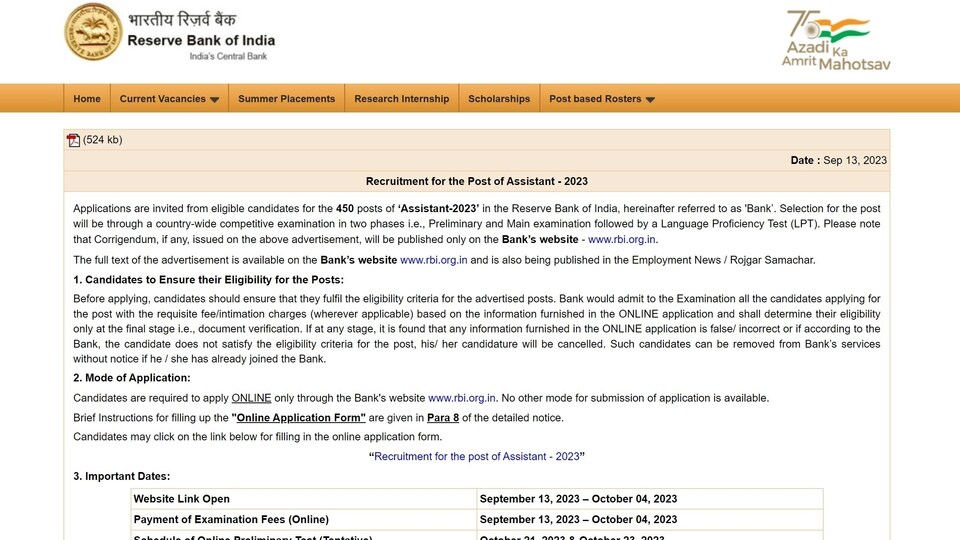Open the Research Internship menu
Image resolution: width=960 pixels, height=540 pixels.
pos(402,99)
